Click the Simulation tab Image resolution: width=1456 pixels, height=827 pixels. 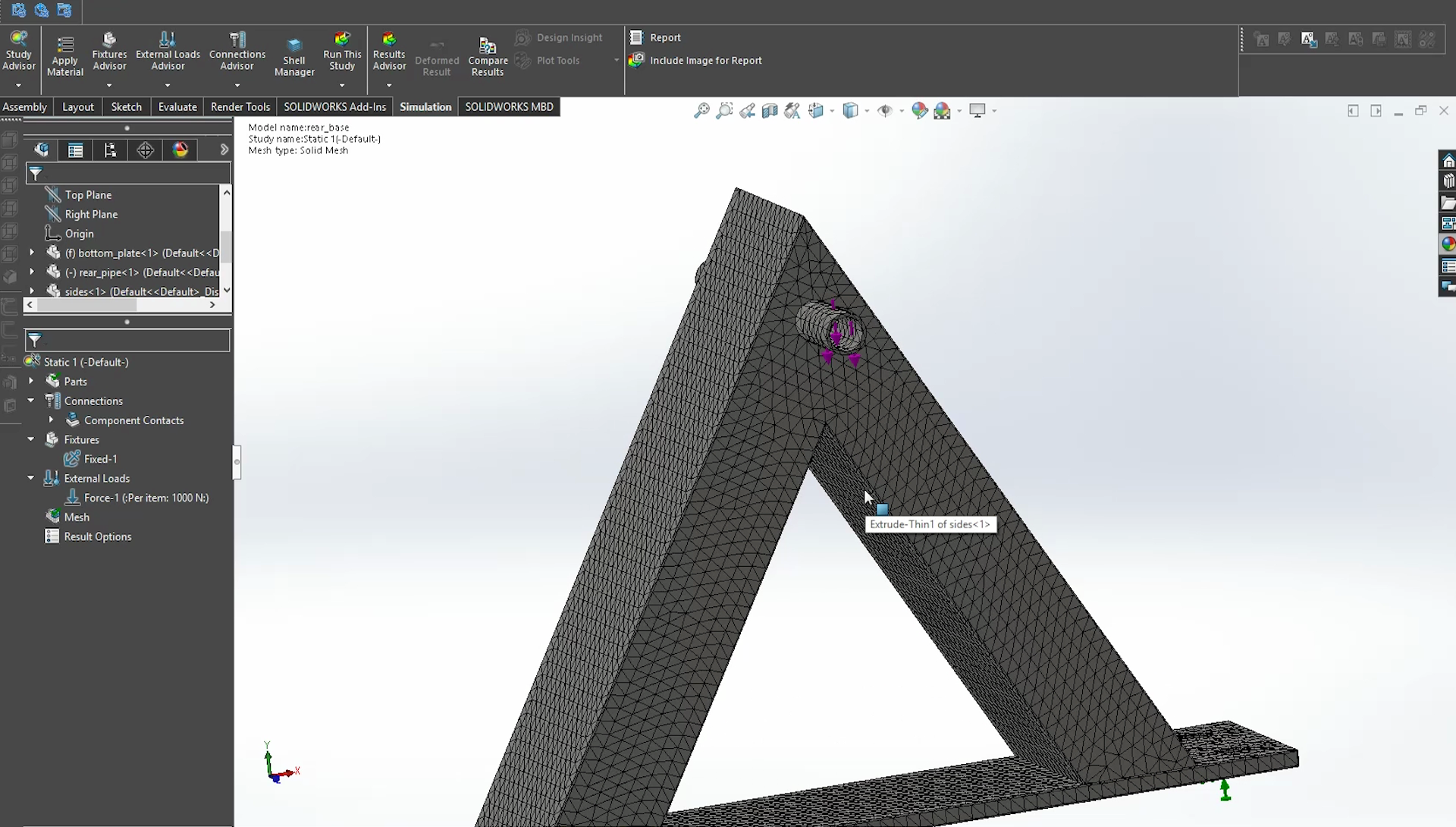pos(425,106)
